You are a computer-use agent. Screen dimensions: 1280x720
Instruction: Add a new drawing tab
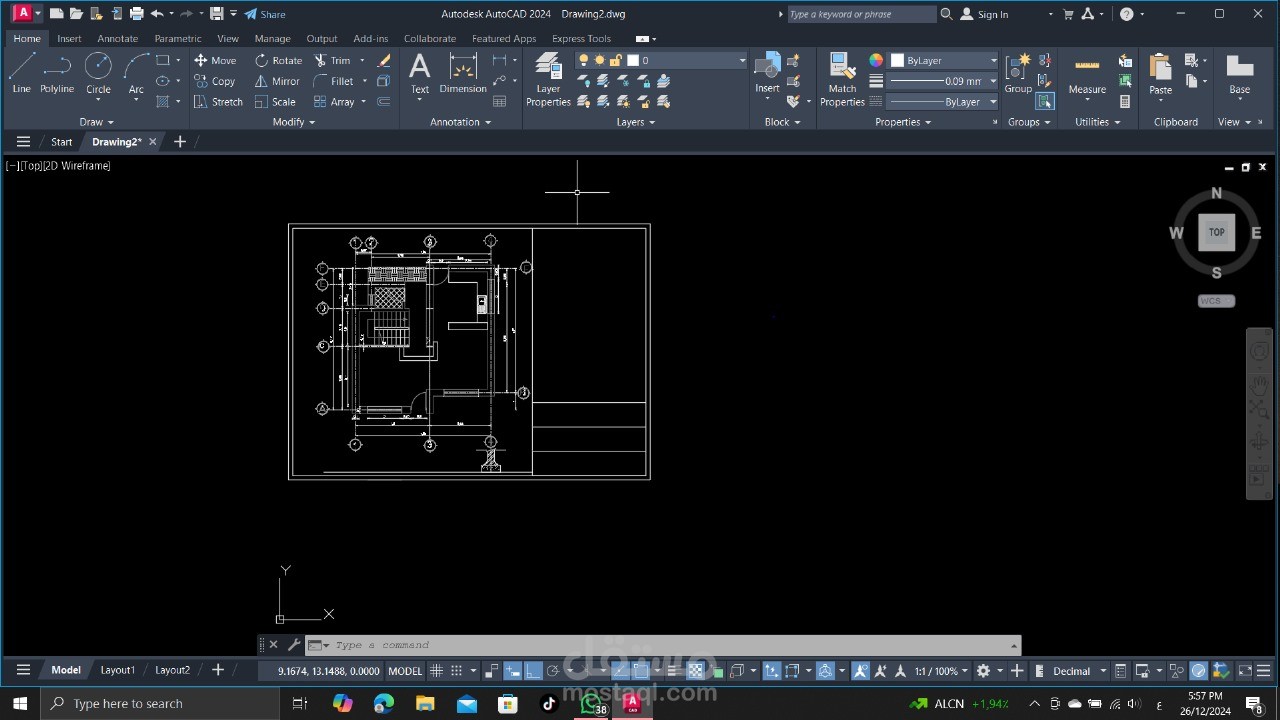180,142
